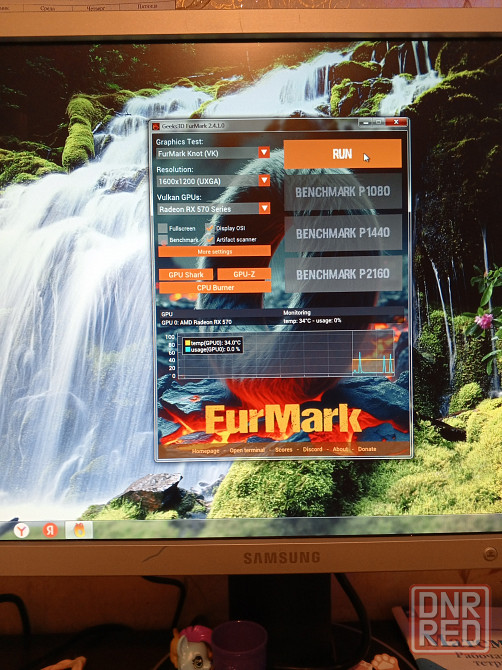Open the Homepage link
This screenshot has height=670, width=502.
(205, 451)
